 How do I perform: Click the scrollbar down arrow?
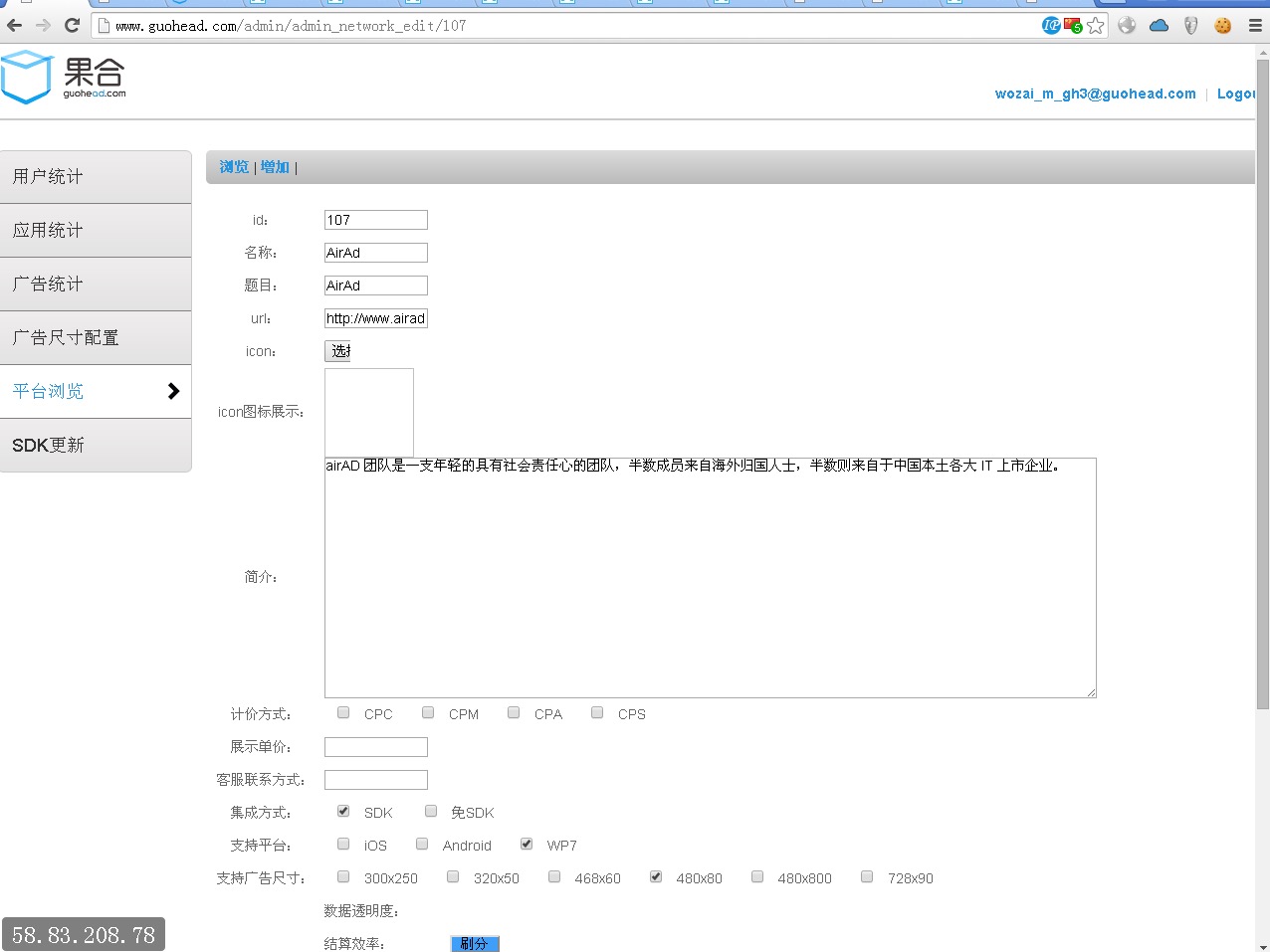point(1263,946)
